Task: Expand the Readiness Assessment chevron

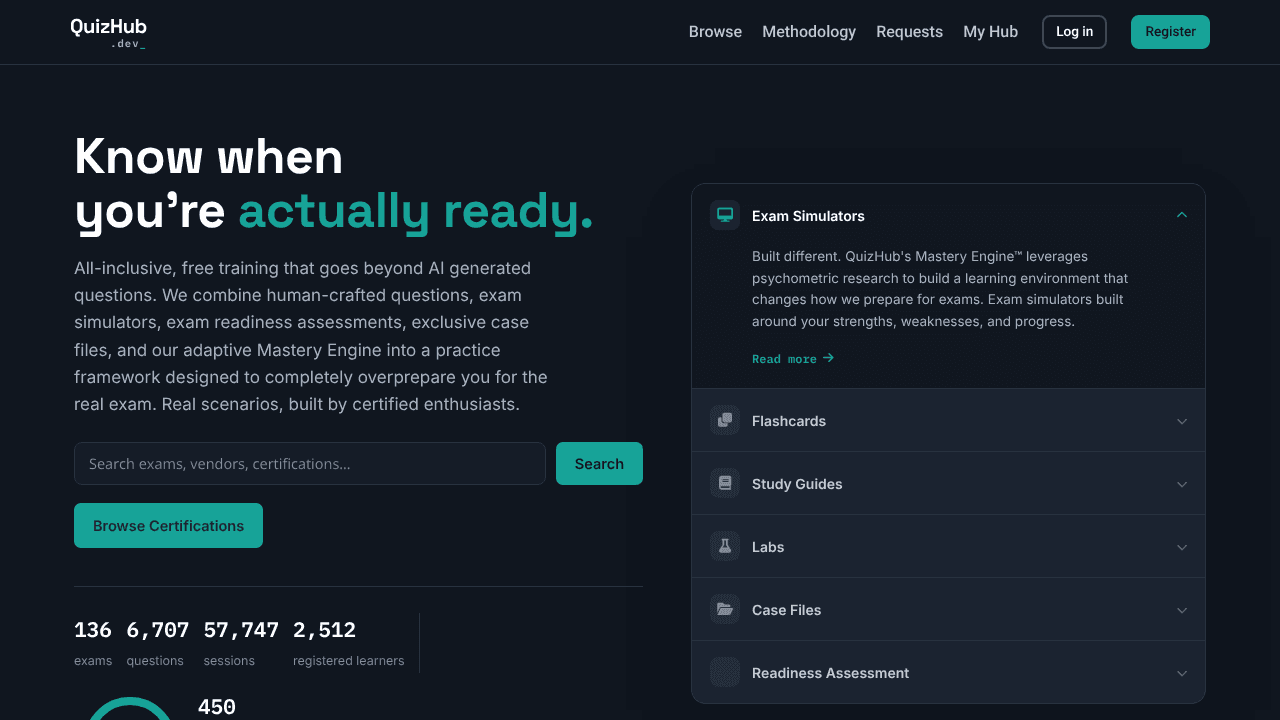Action: [1182, 673]
